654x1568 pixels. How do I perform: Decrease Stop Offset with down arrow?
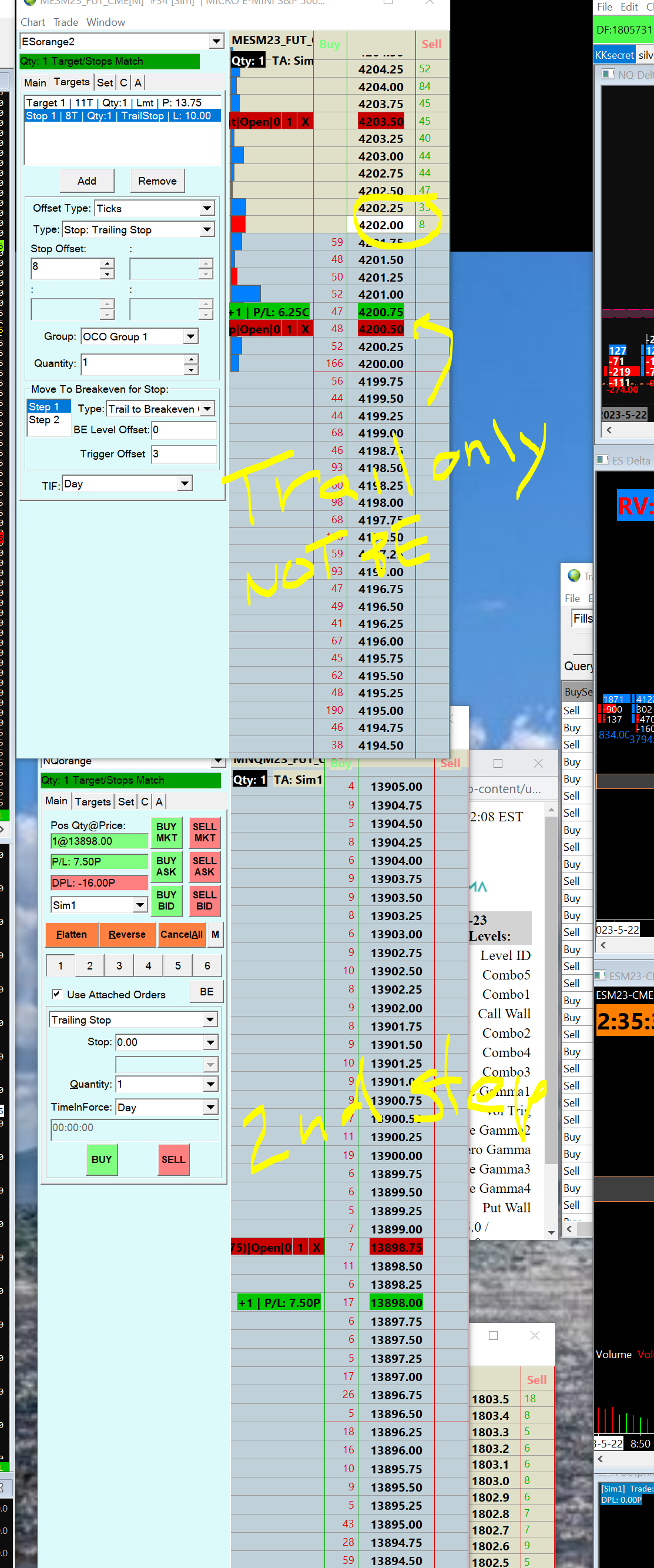click(x=107, y=274)
